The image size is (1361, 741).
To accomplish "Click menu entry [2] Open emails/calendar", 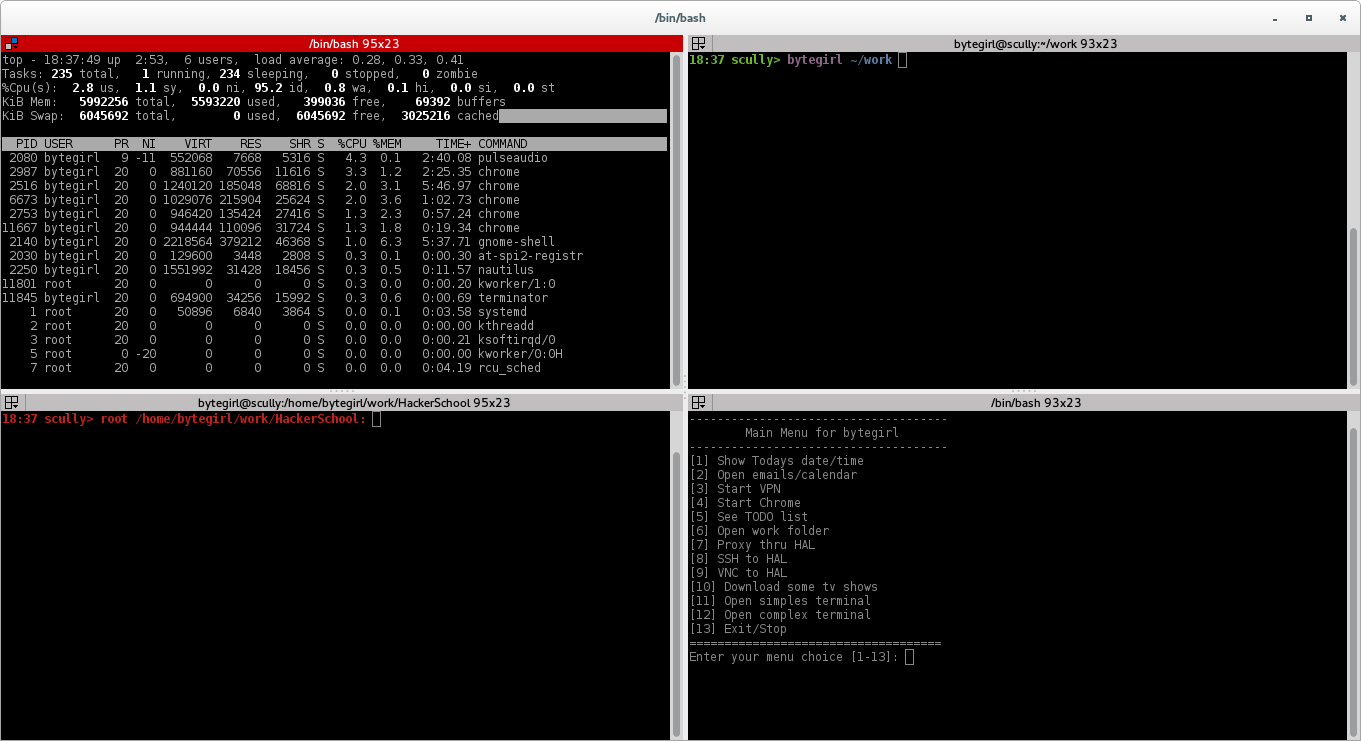I will click(x=773, y=475).
